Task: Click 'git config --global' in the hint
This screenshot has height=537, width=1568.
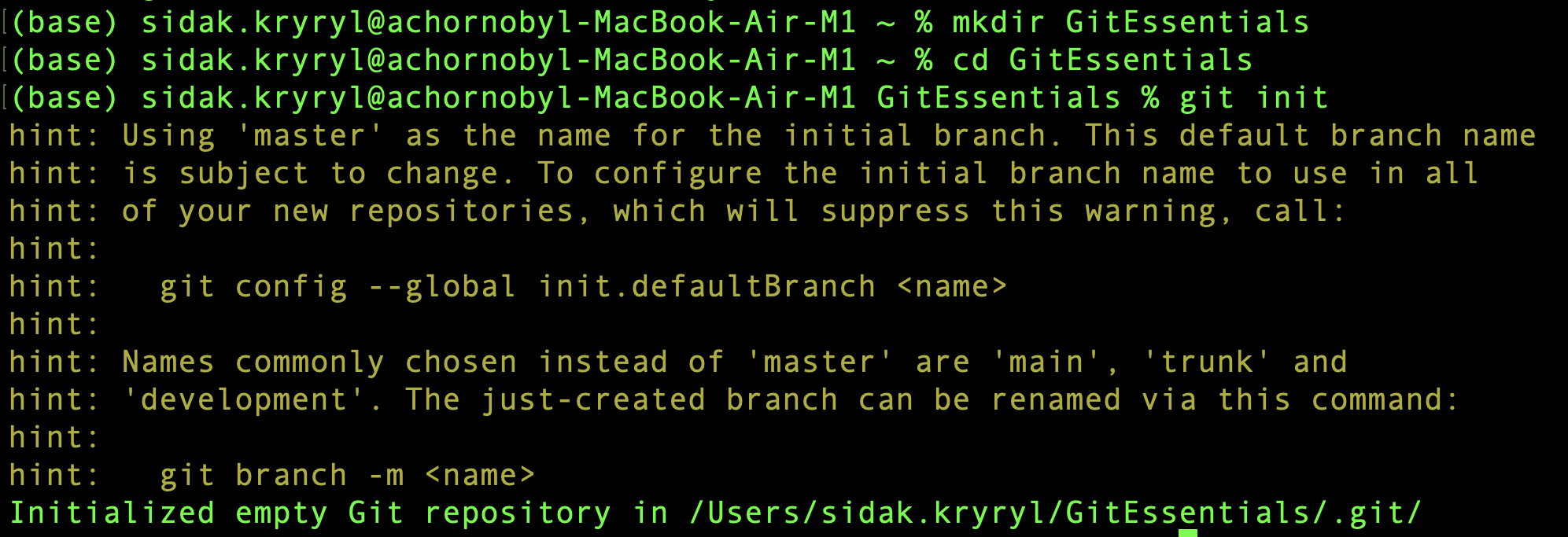Action: [338, 287]
